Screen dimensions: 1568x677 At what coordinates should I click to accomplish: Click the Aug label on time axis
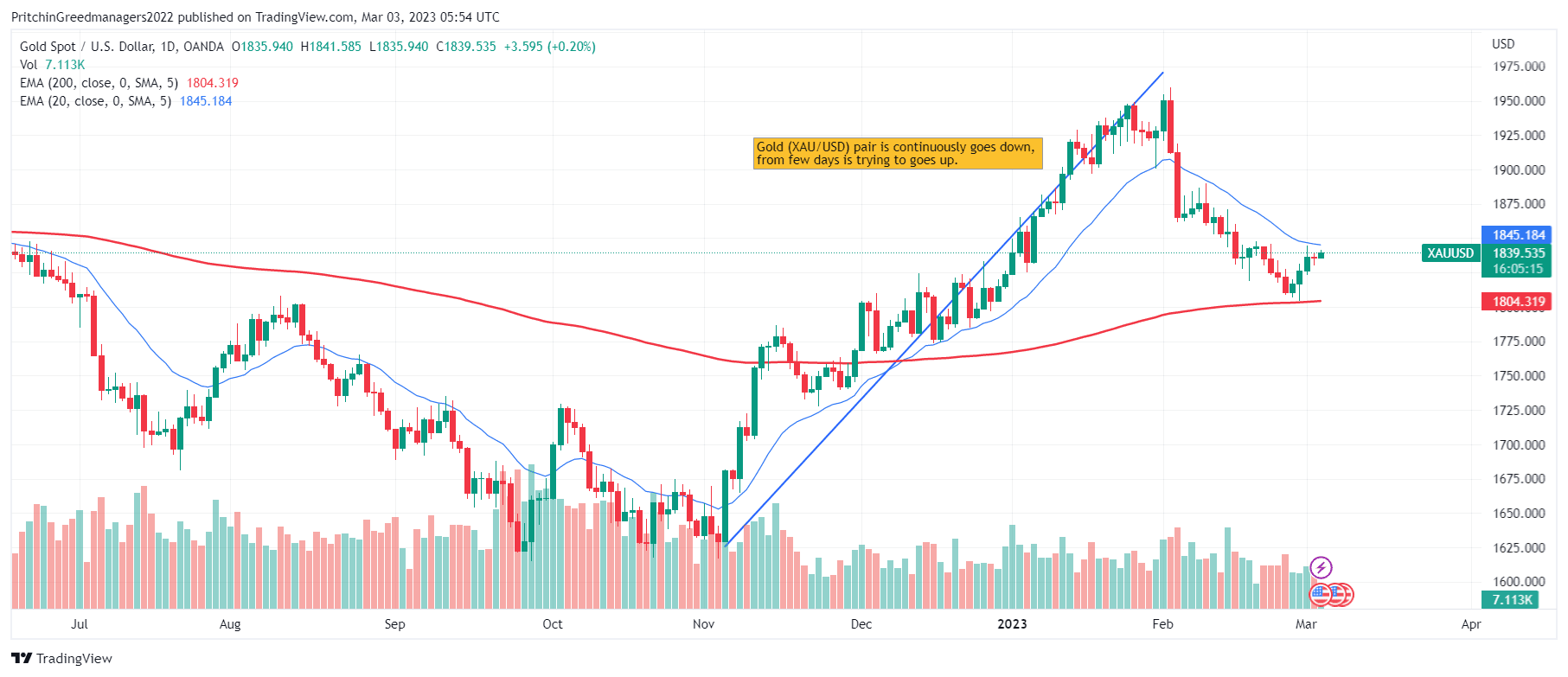tap(230, 624)
